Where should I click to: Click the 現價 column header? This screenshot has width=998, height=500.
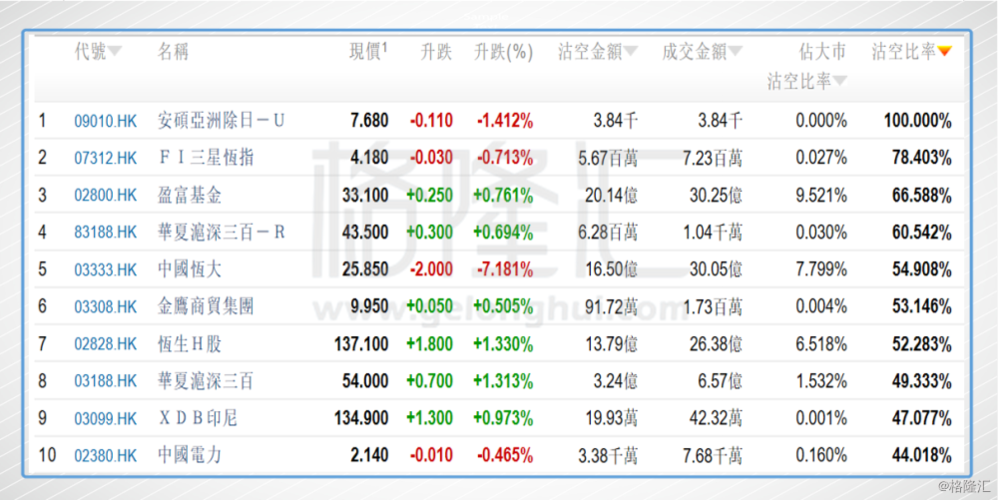(368, 52)
